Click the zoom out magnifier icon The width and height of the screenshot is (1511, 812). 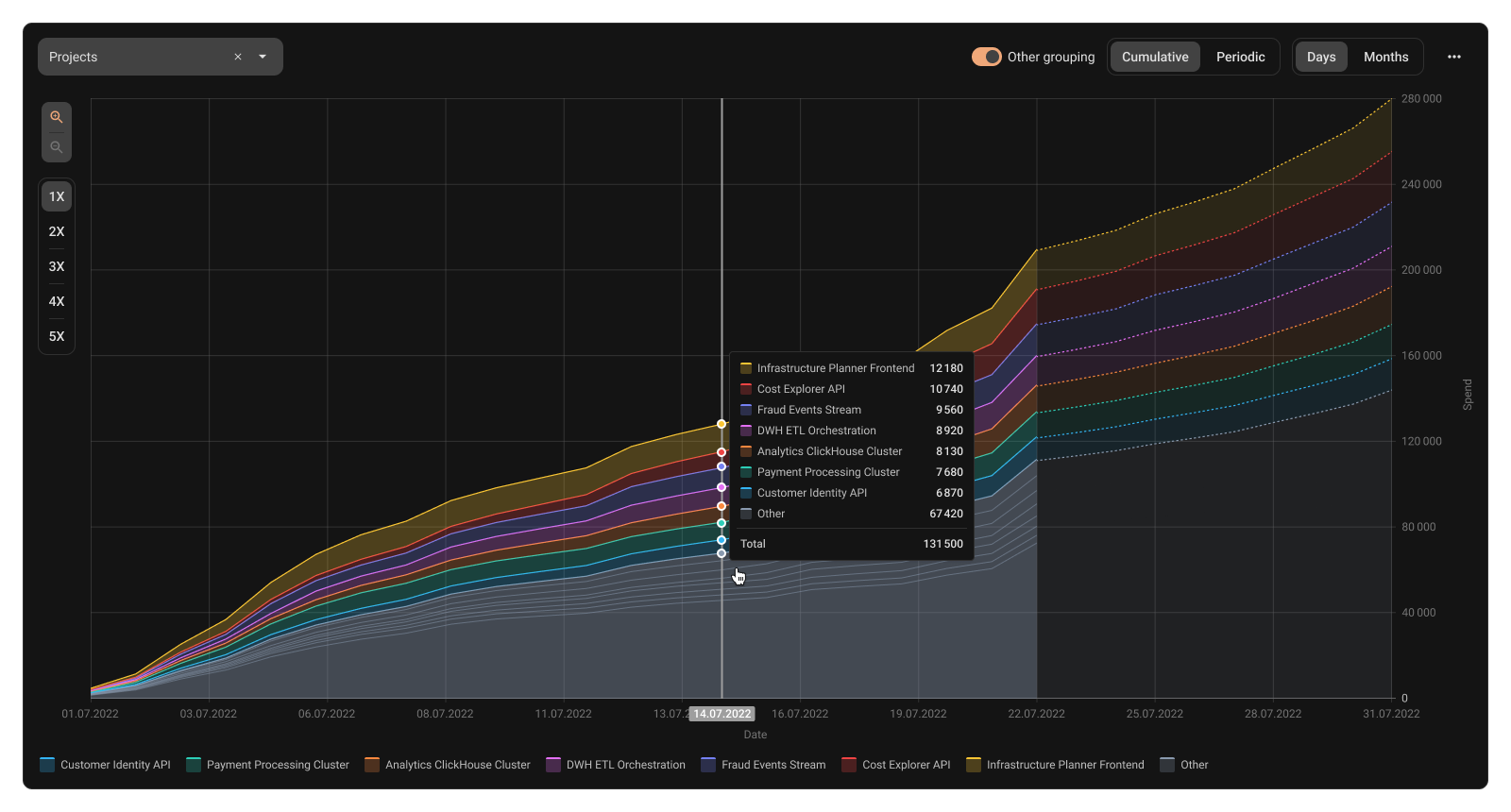tap(57, 147)
